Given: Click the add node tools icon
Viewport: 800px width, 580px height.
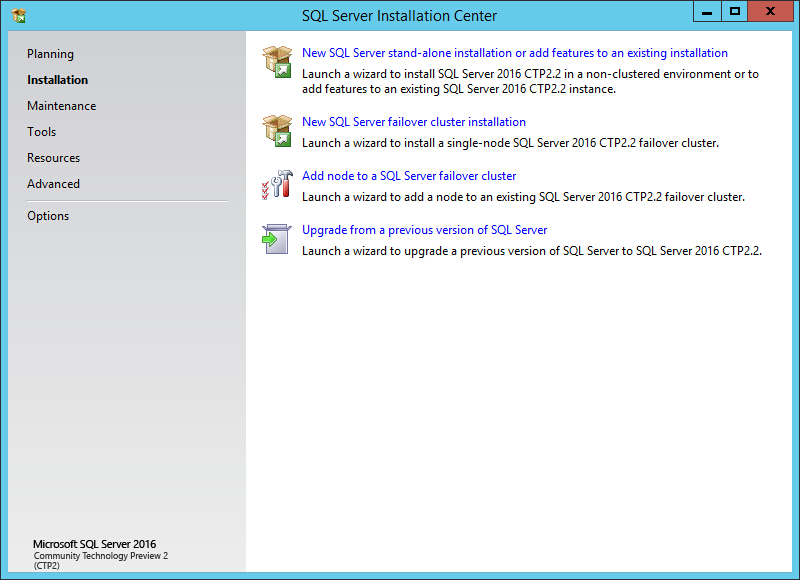Looking at the screenshot, I should 277,185.
